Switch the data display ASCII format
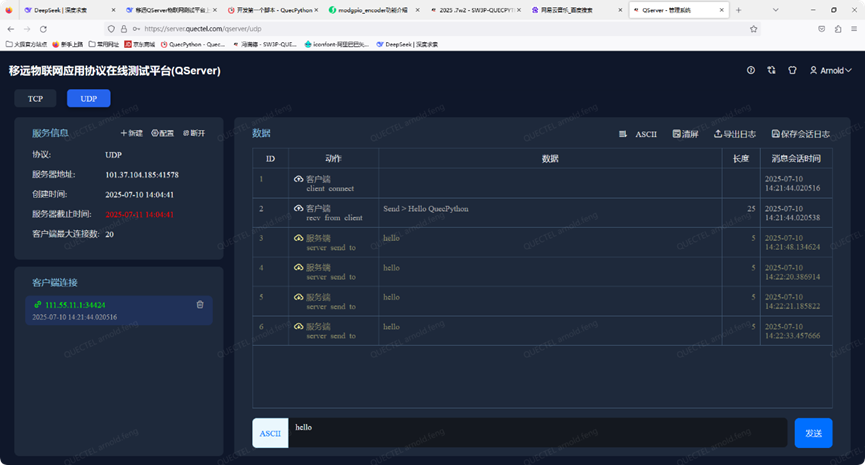865x465 pixels. pos(646,134)
